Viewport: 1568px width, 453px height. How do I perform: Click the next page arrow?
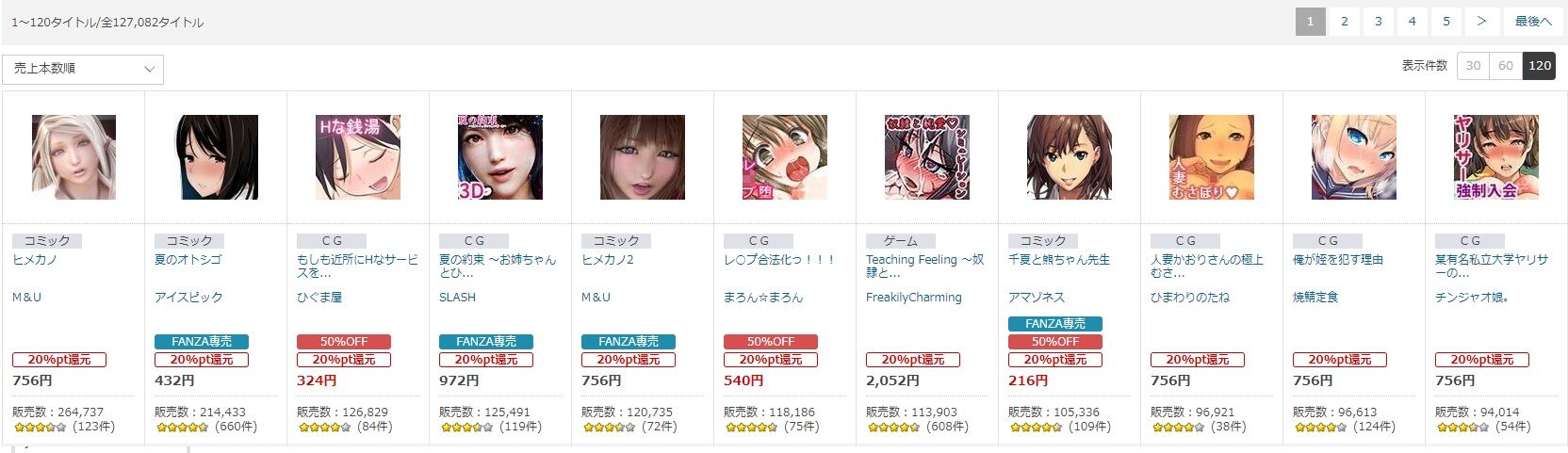pyautogui.click(x=1481, y=22)
